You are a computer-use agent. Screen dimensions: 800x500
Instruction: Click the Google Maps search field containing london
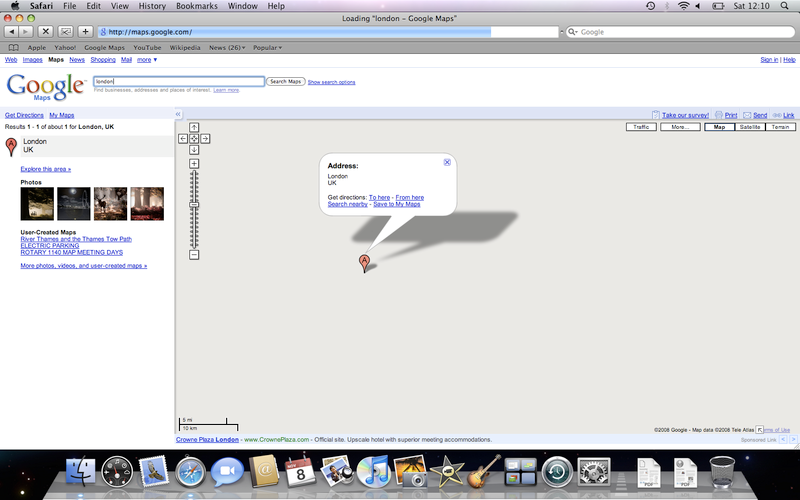pyautogui.click(x=179, y=81)
